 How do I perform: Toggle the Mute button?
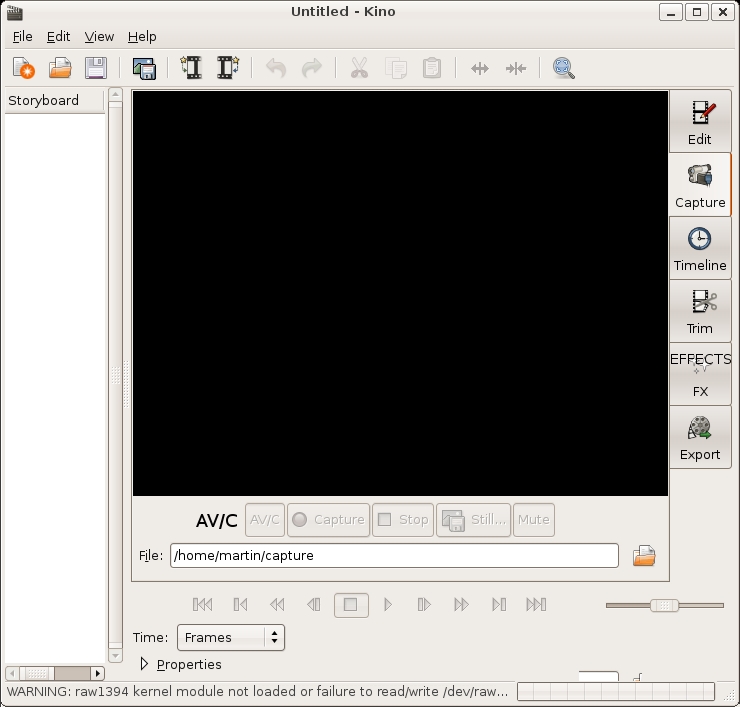point(533,520)
